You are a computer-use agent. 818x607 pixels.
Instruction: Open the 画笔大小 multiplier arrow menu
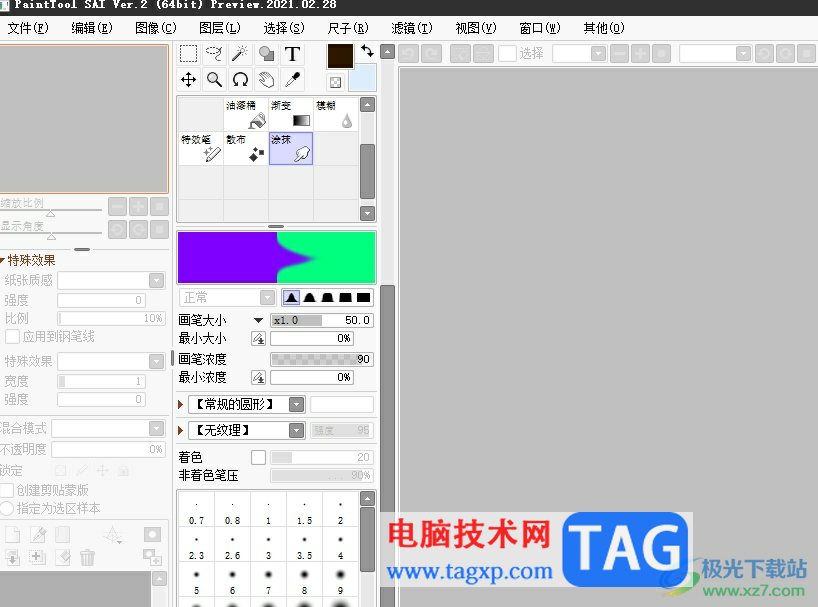point(258,320)
